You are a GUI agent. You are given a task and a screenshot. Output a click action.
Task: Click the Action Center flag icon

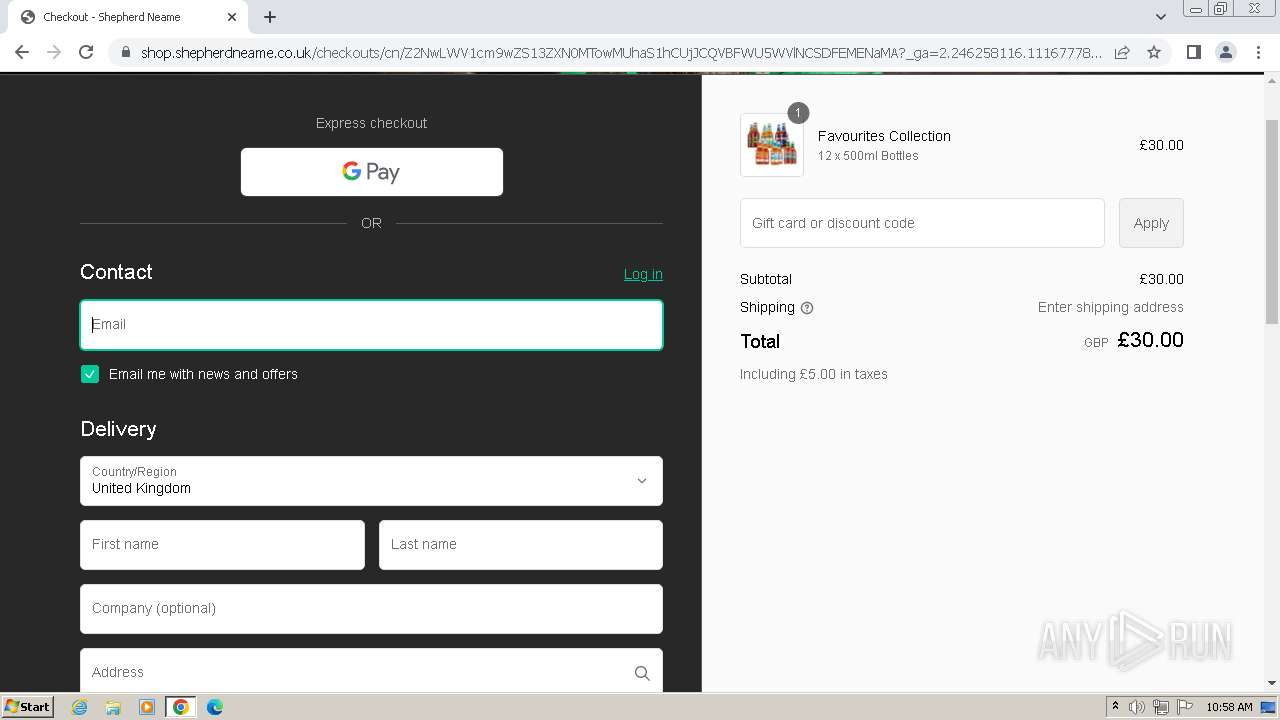1185,707
